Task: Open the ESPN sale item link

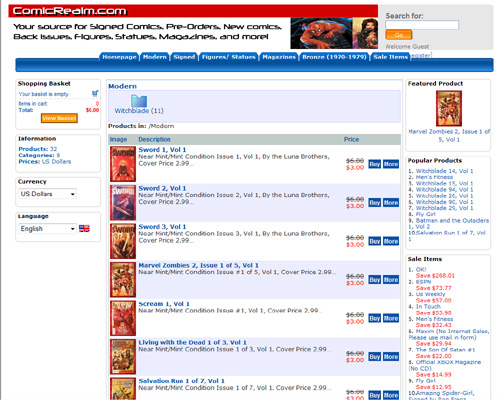Action: click(423, 282)
